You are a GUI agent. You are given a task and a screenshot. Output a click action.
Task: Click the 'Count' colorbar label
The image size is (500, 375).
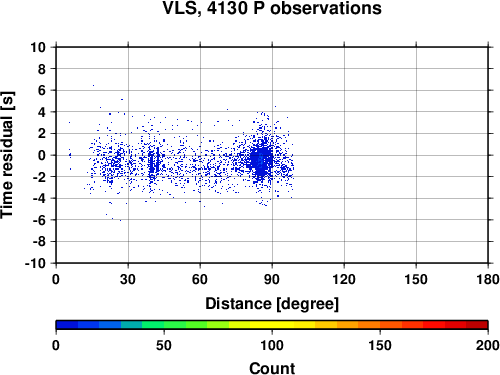click(272, 368)
